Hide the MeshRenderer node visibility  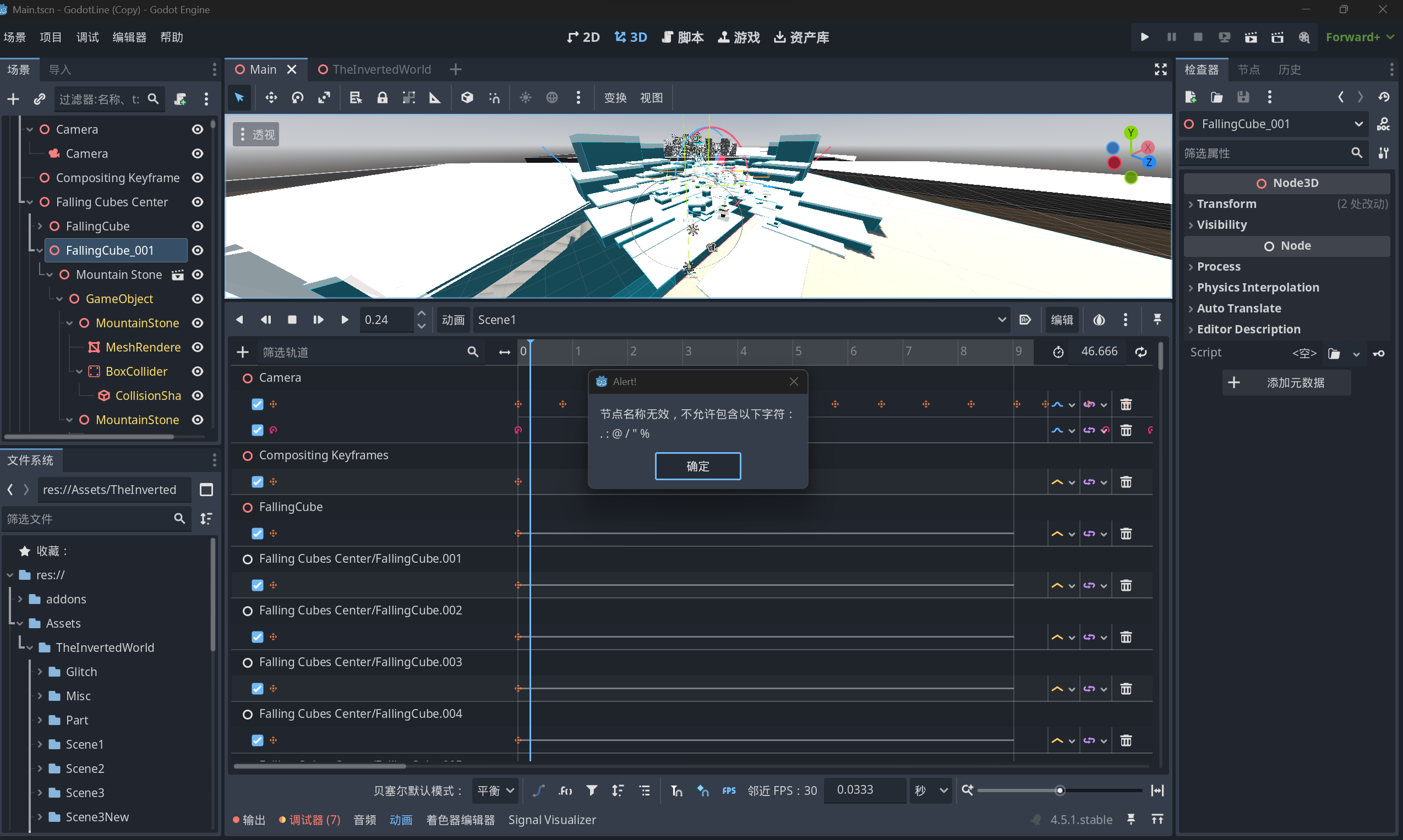pos(197,347)
